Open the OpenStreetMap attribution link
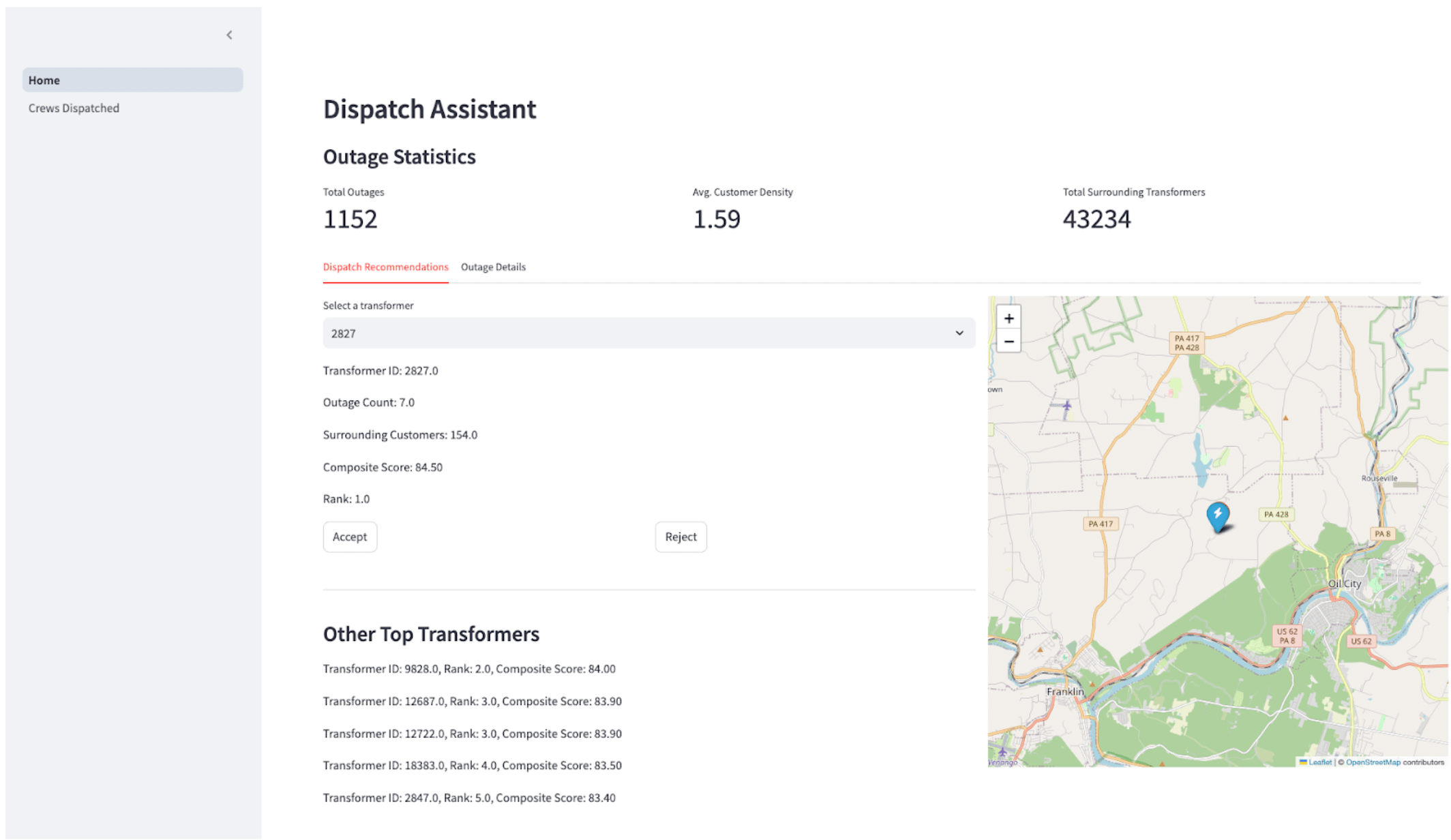The height and width of the screenshot is (840, 1451). tap(1373, 762)
